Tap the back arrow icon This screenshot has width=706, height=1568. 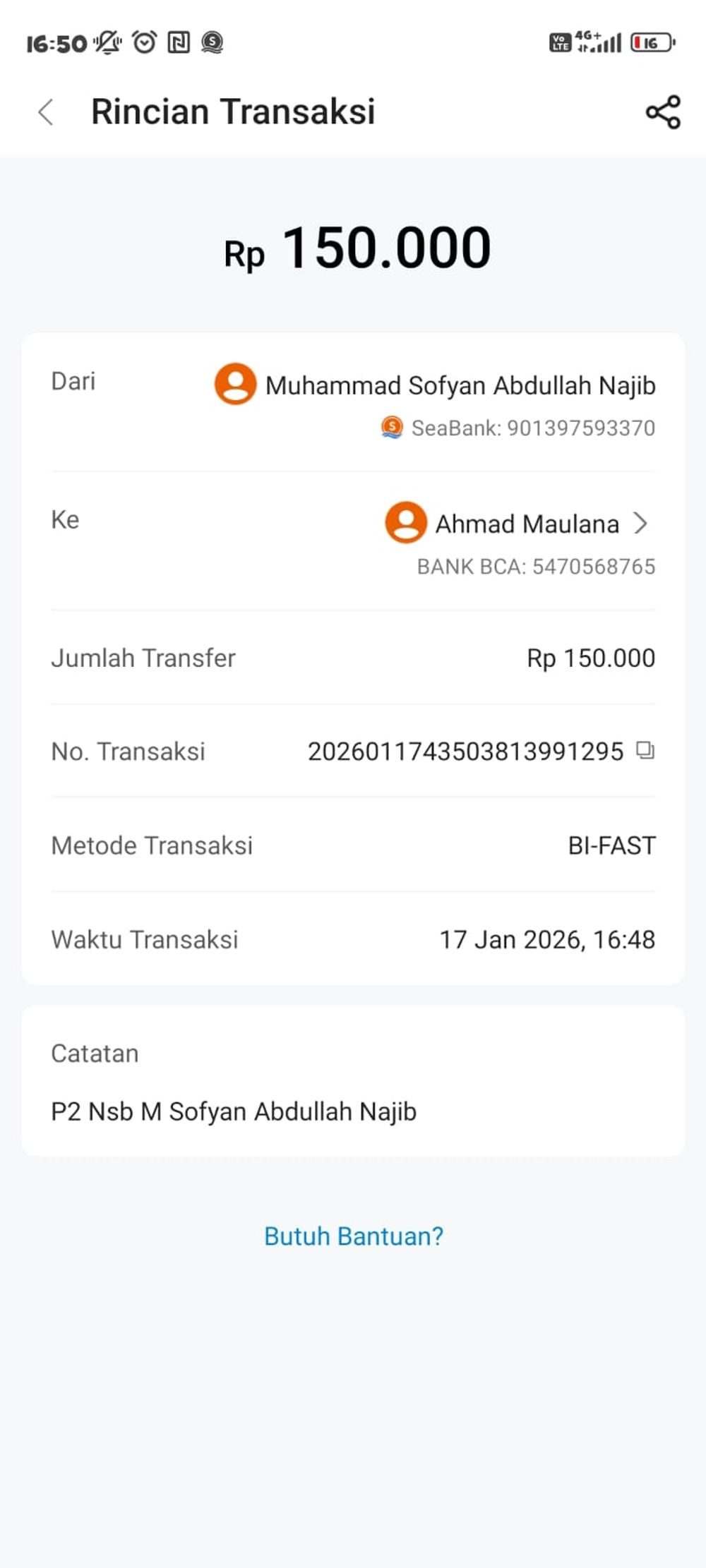click(x=46, y=112)
